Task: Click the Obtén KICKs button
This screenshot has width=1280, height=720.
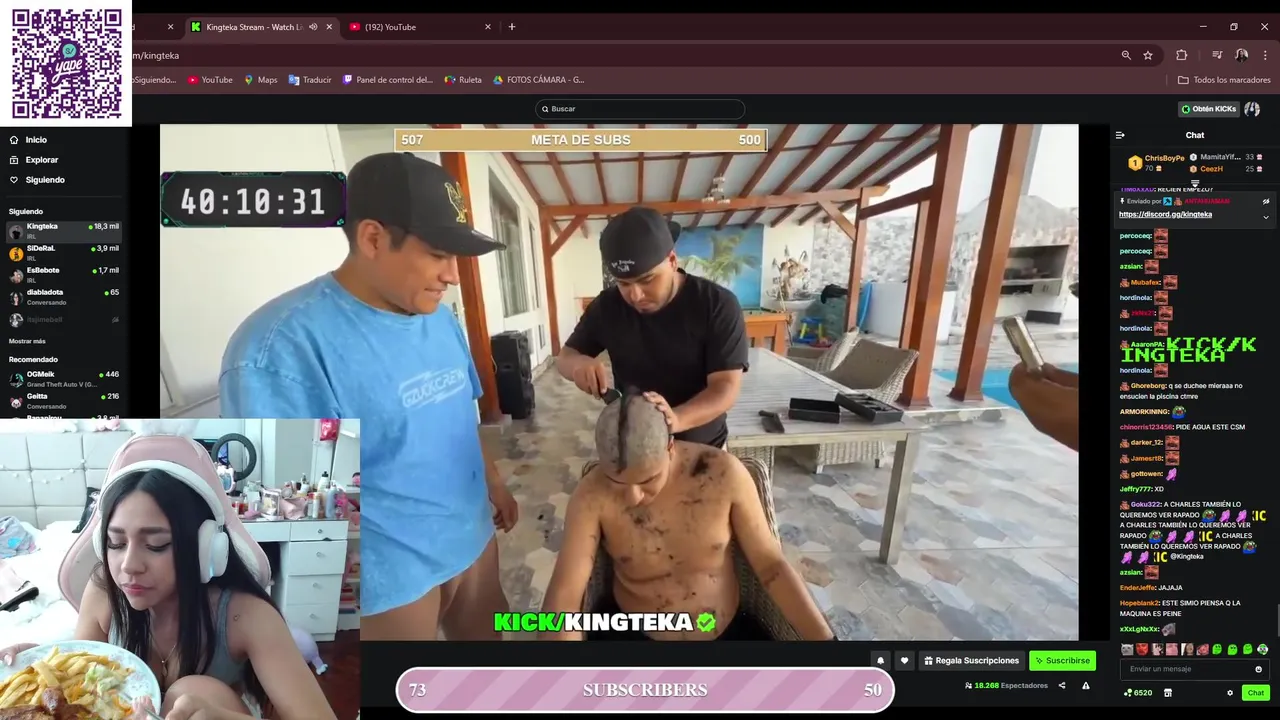Action: 1209,109
